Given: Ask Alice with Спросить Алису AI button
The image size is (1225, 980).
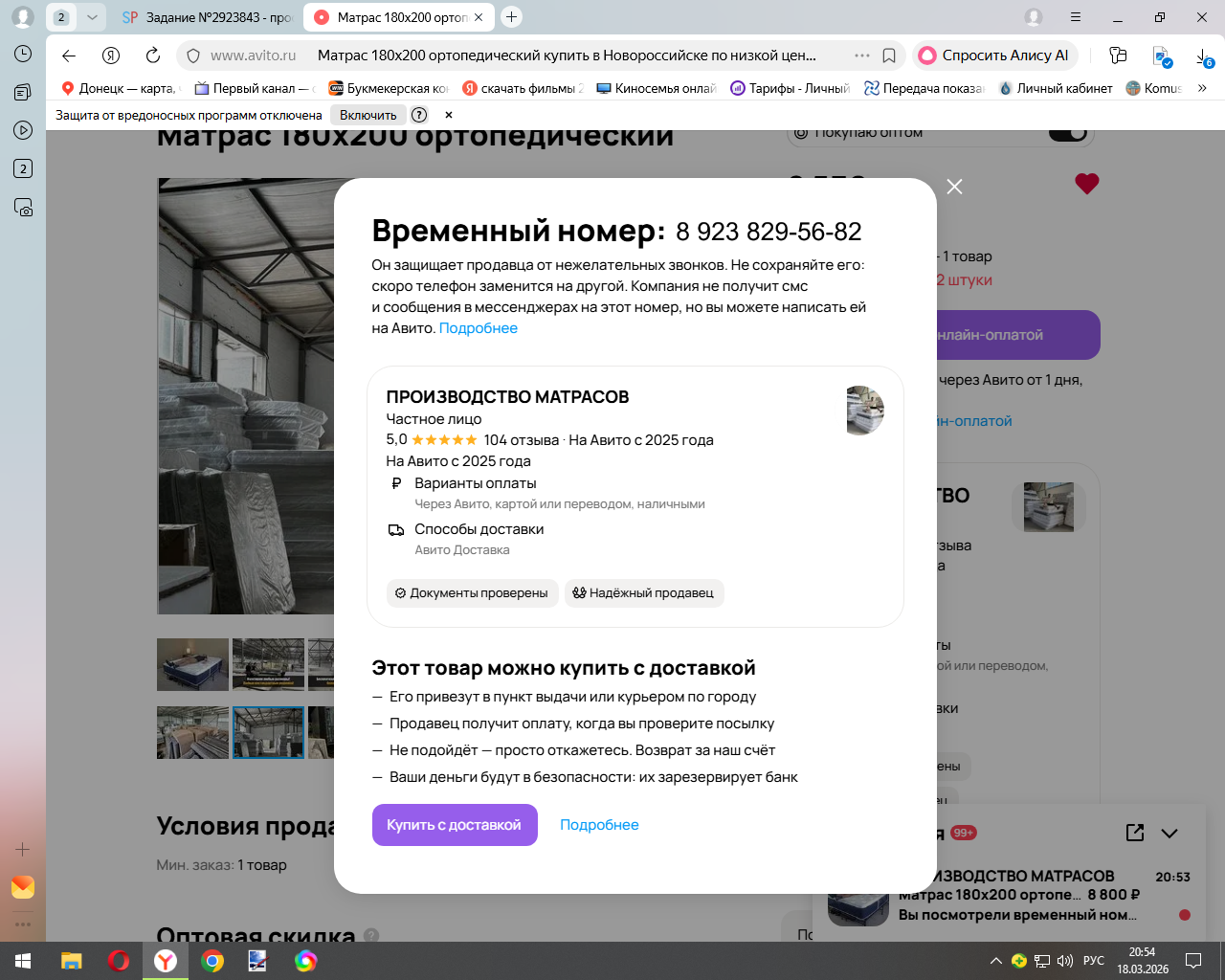Looking at the screenshot, I should [x=995, y=56].
